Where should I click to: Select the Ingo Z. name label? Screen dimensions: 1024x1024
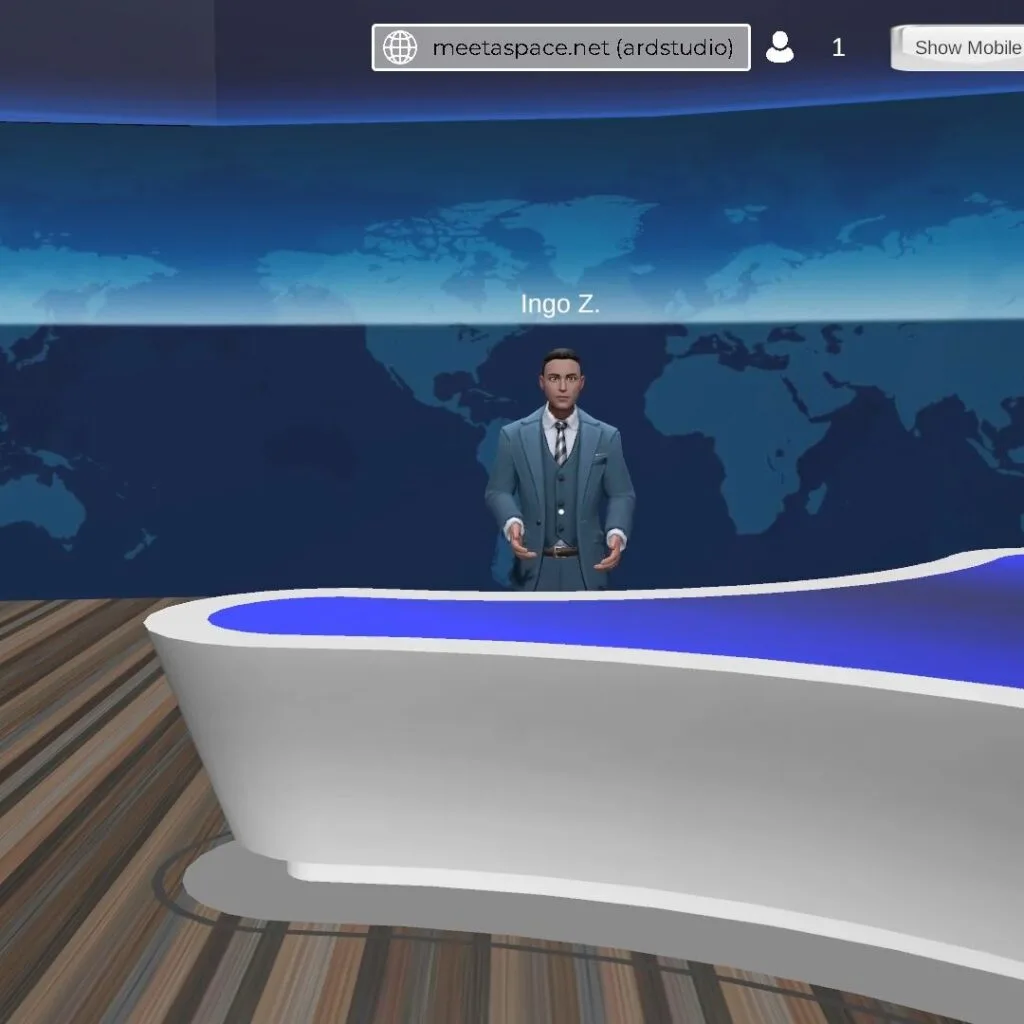tap(560, 305)
